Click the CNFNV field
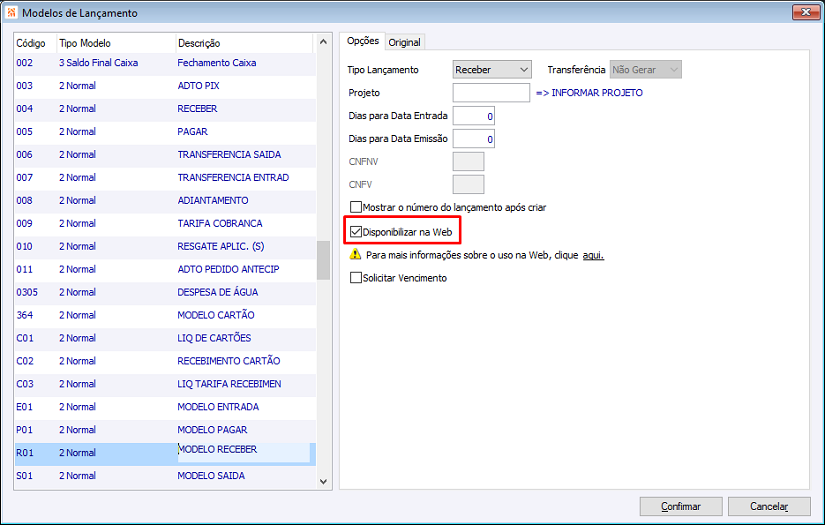825x525 pixels. pyautogui.click(x=468, y=161)
